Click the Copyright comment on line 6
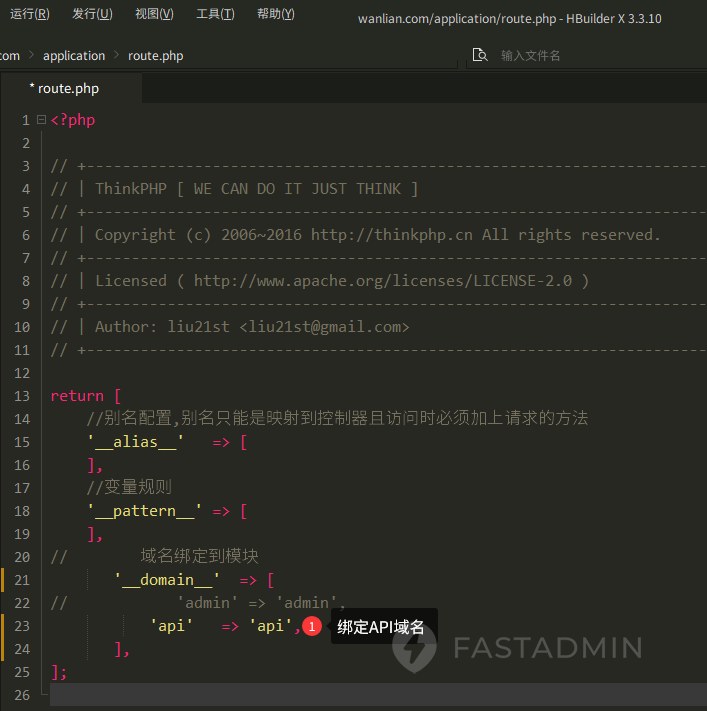Viewport: 707px width, 711px height. click(356, 235)
